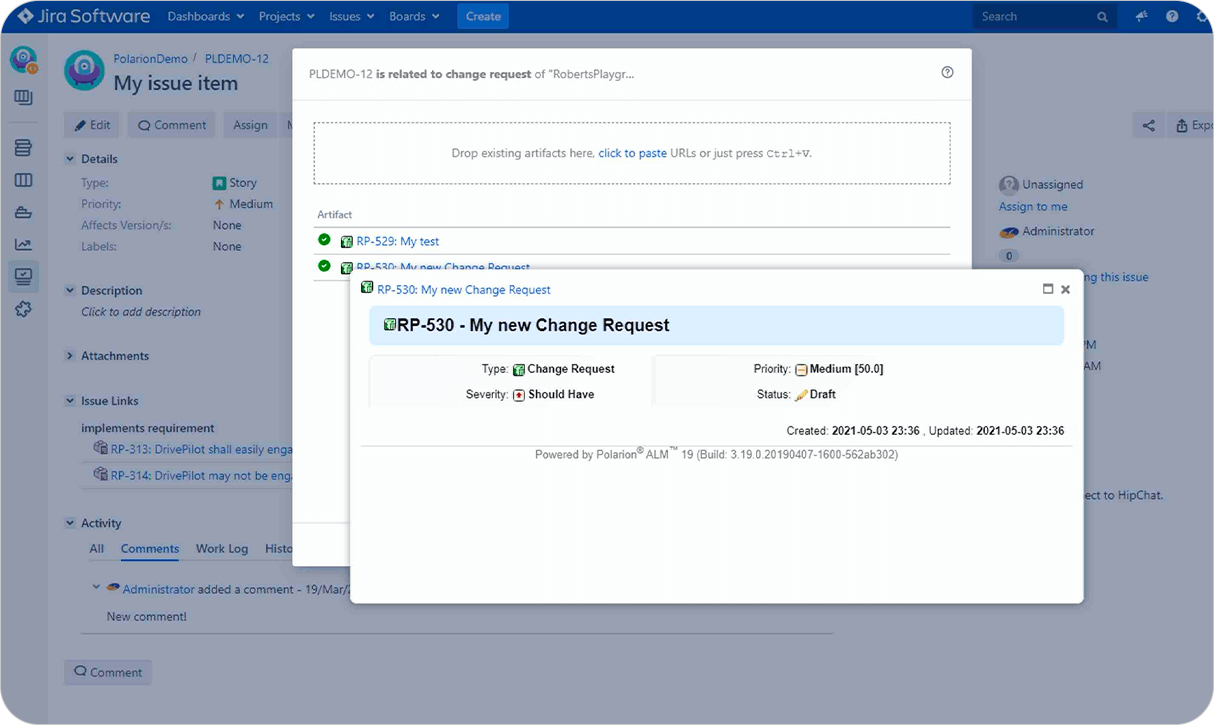Image resolution: width=1214 pixels, height=725 pixels.
Task: Open linked requirement RP-314
Action: coord(200,476)
